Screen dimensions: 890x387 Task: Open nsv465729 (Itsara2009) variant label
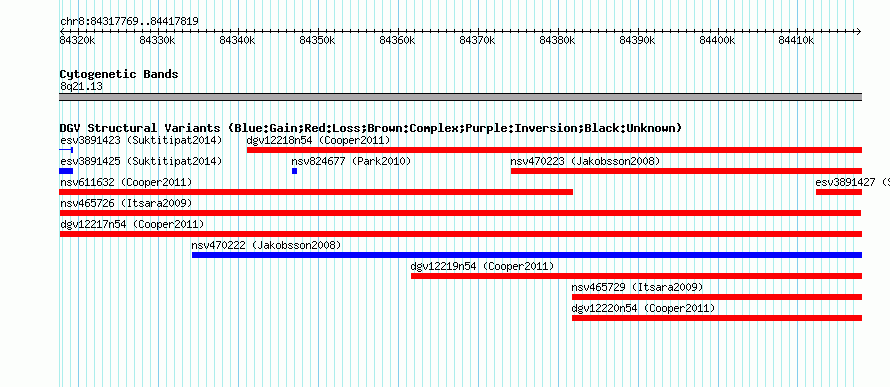tap(637, 287)
